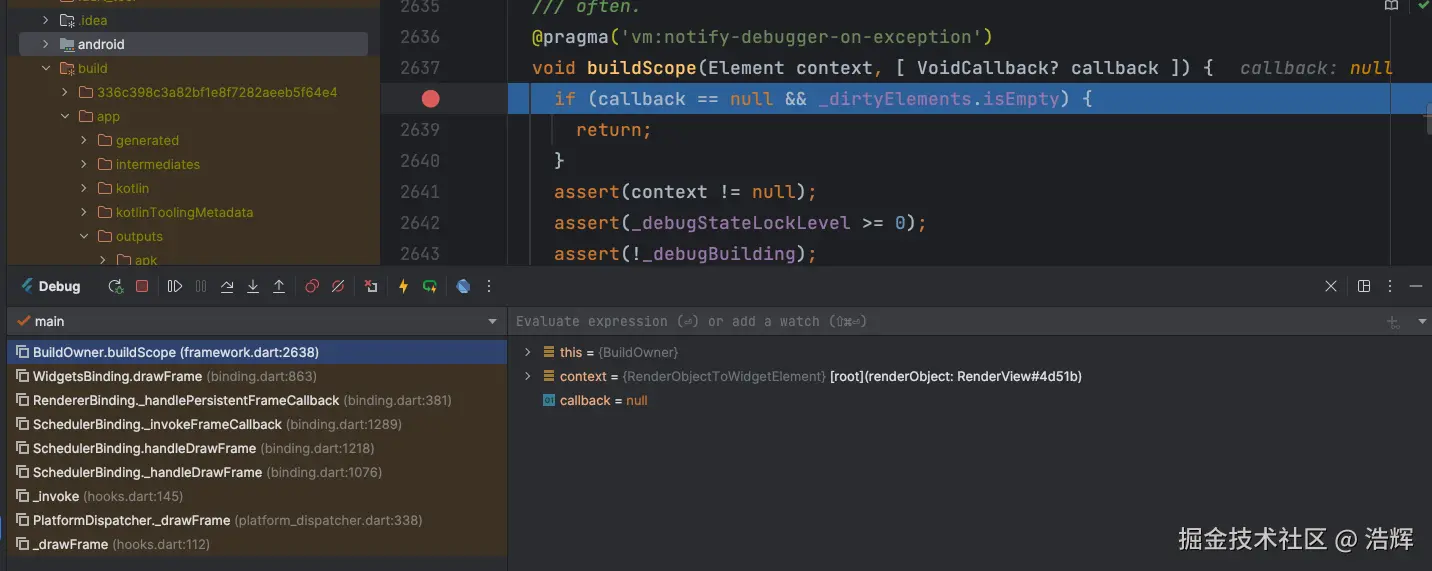Select the kotlinToolingMetadata folder row
This screenshot has width=1432, height=571.
coord(193,212)
